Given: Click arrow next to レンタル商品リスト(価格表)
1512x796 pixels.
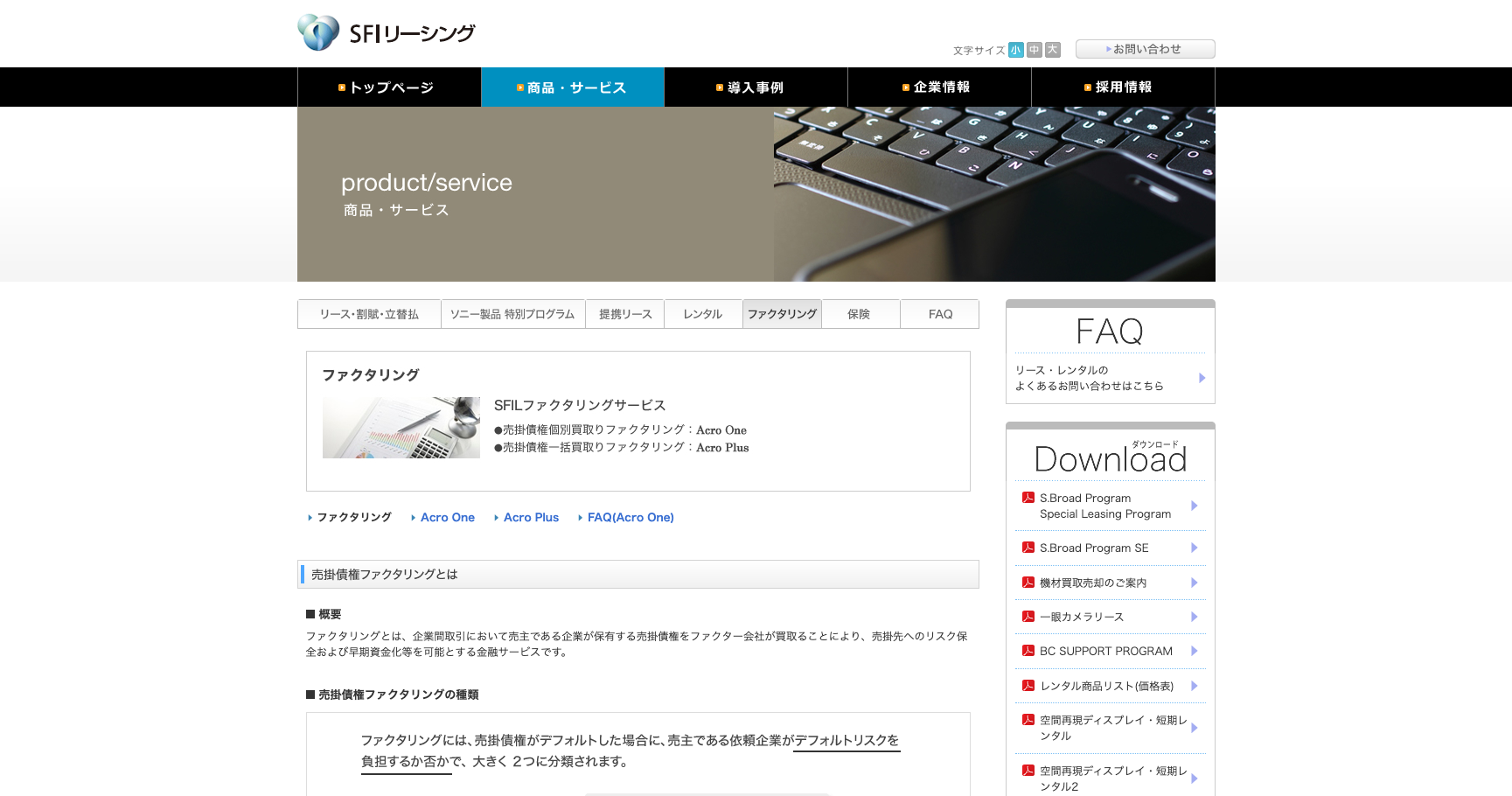Looking at the screenshot, I should point(1195,686).
